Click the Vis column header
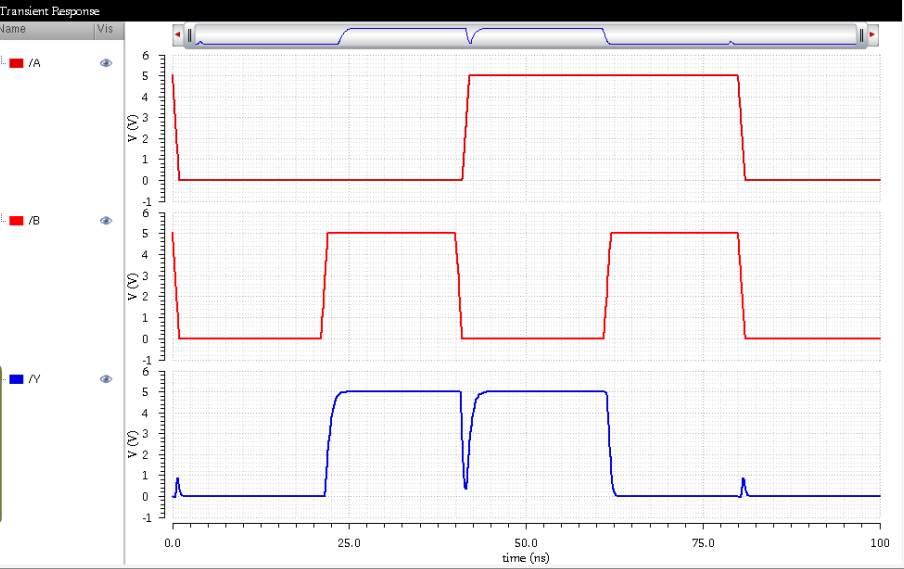The height and width of the screenshot is (569, 904). tap(110, 29)
